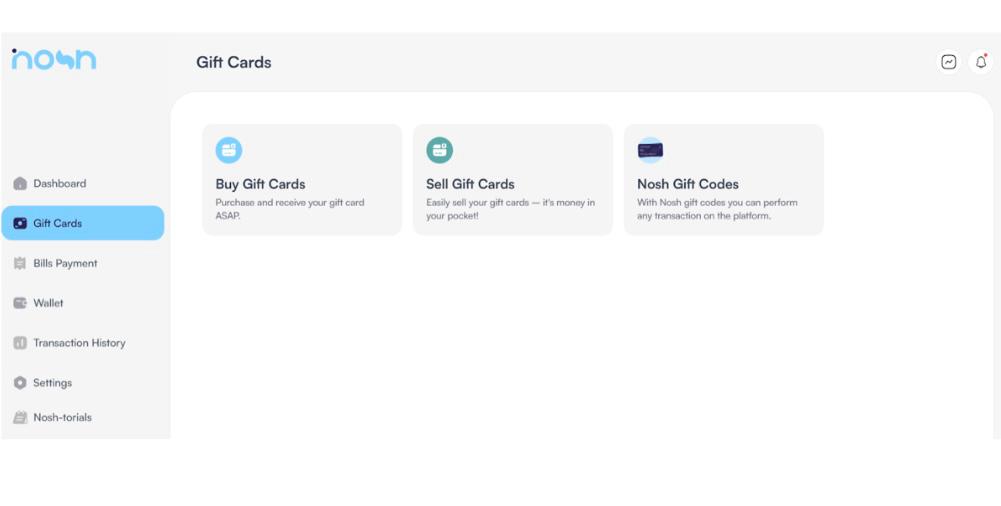Image resolution: width=1001 pixels, height=506 pixels.
Task: Click the Sell Gift Cards icon
Action: (x=440, y=151)
